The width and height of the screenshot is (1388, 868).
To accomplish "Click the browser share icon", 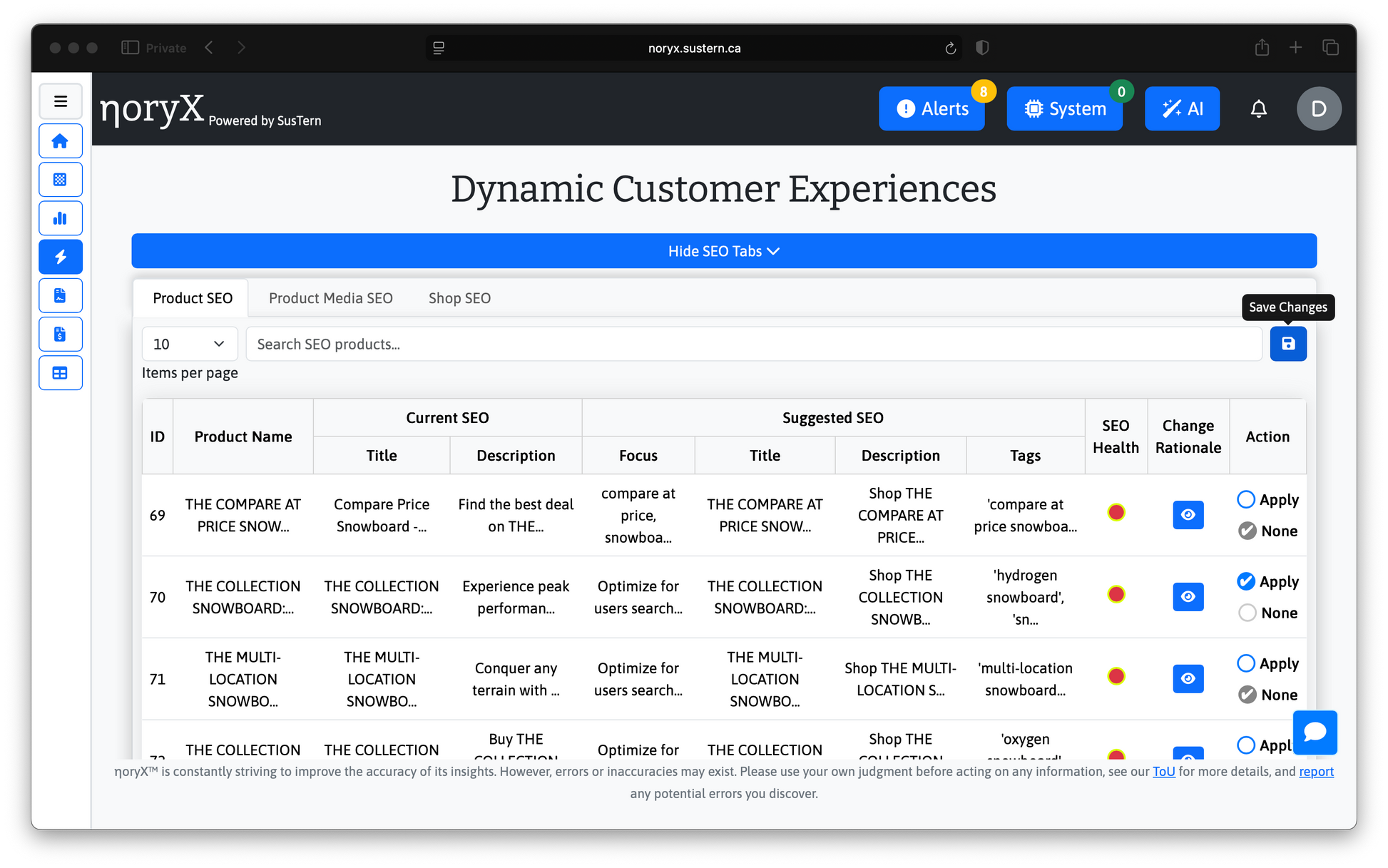I will click(x=1262, y=48).
